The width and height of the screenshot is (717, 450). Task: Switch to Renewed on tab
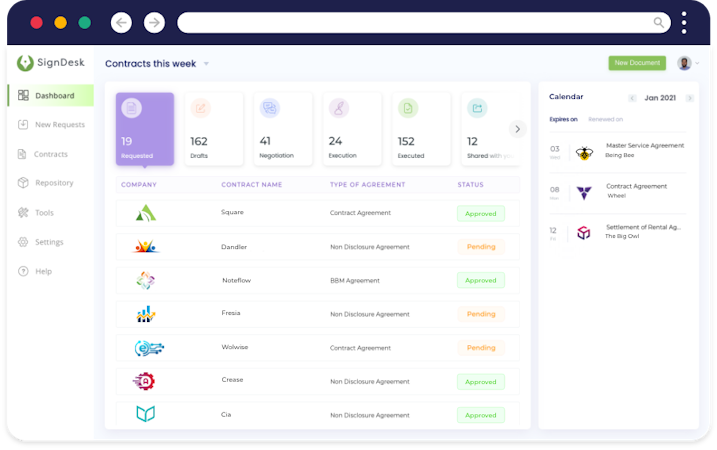pyautogui.click(x=605, y=119)
